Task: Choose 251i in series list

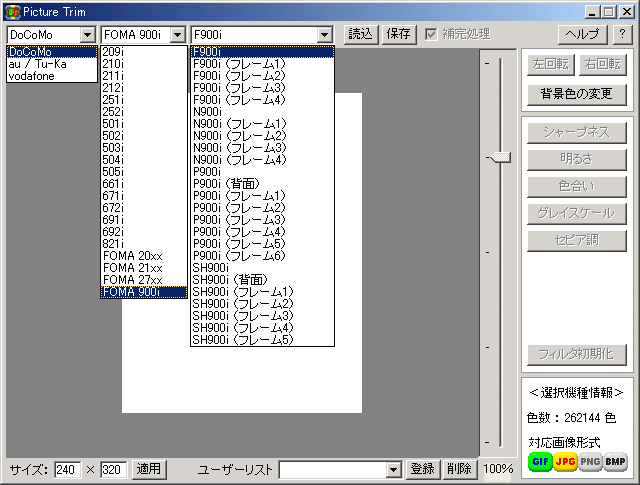Action: click(x=144, y=100)
